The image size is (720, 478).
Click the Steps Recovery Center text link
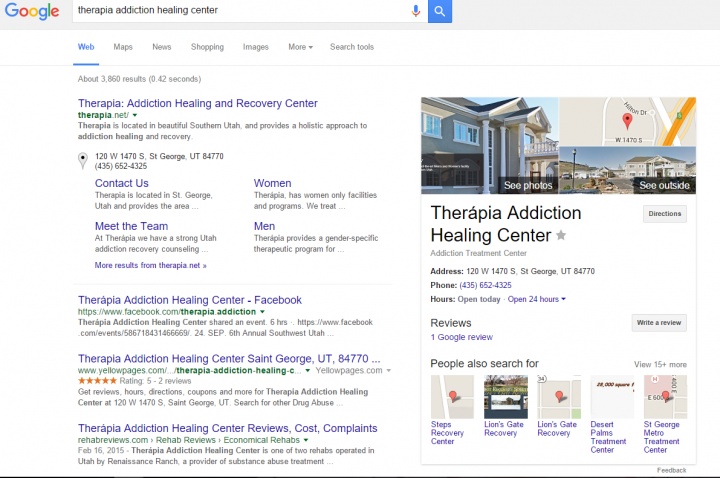point(447,433)
